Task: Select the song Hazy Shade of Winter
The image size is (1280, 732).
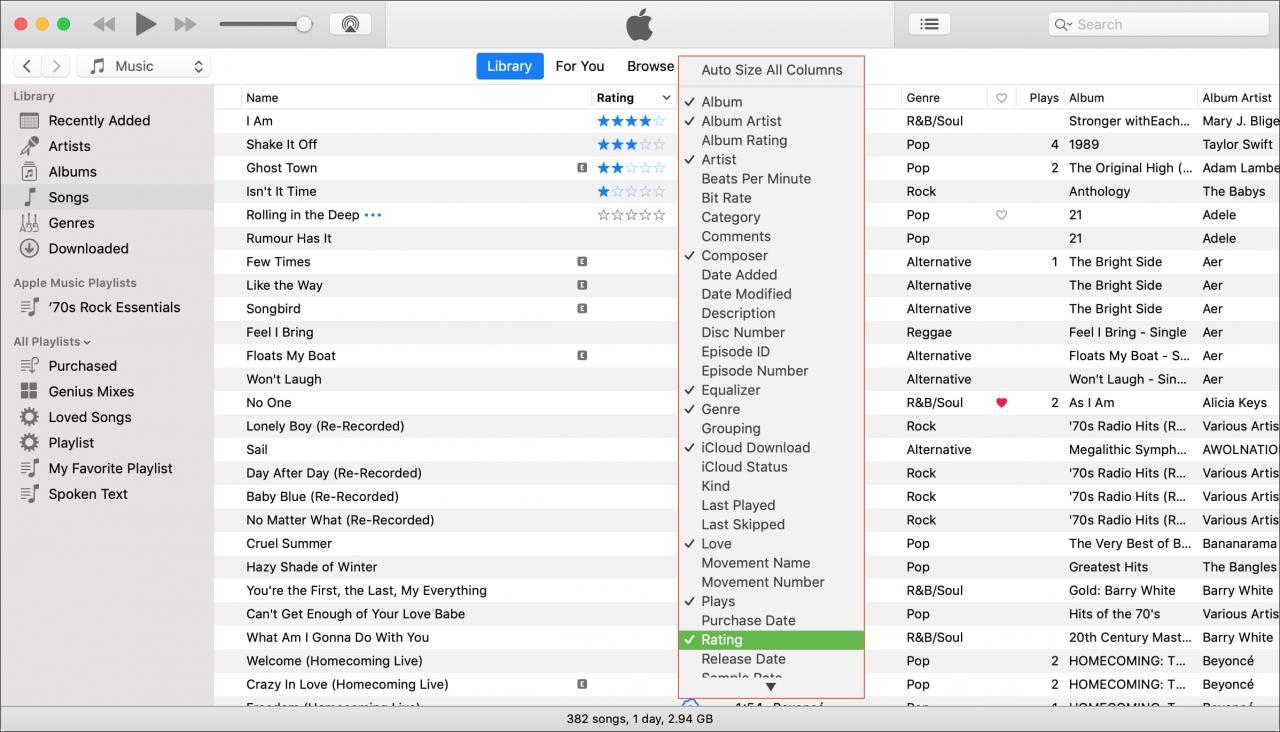Action: tap(312, 567)
